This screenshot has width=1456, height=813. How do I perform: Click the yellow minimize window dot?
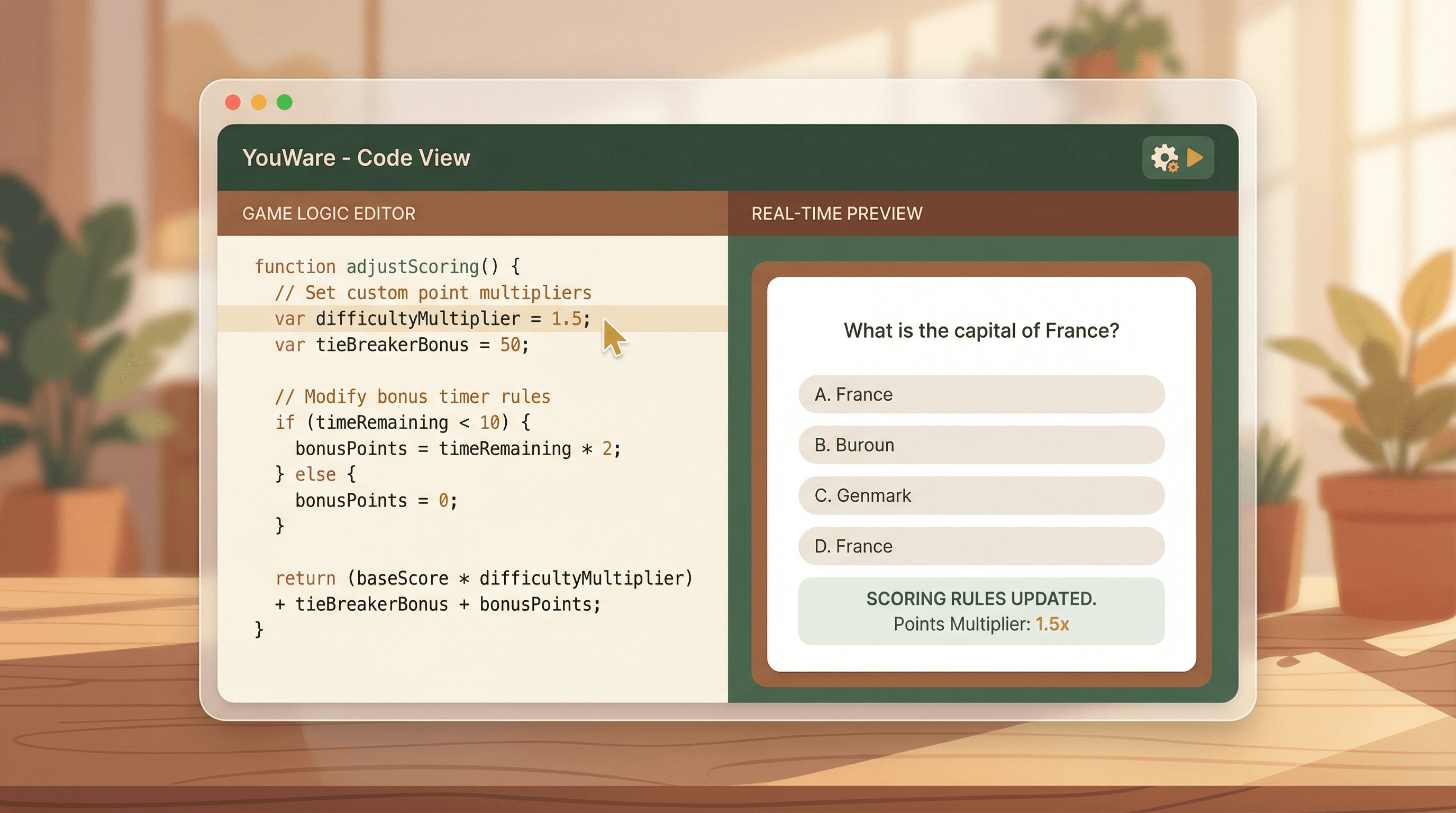pos(259,102)
